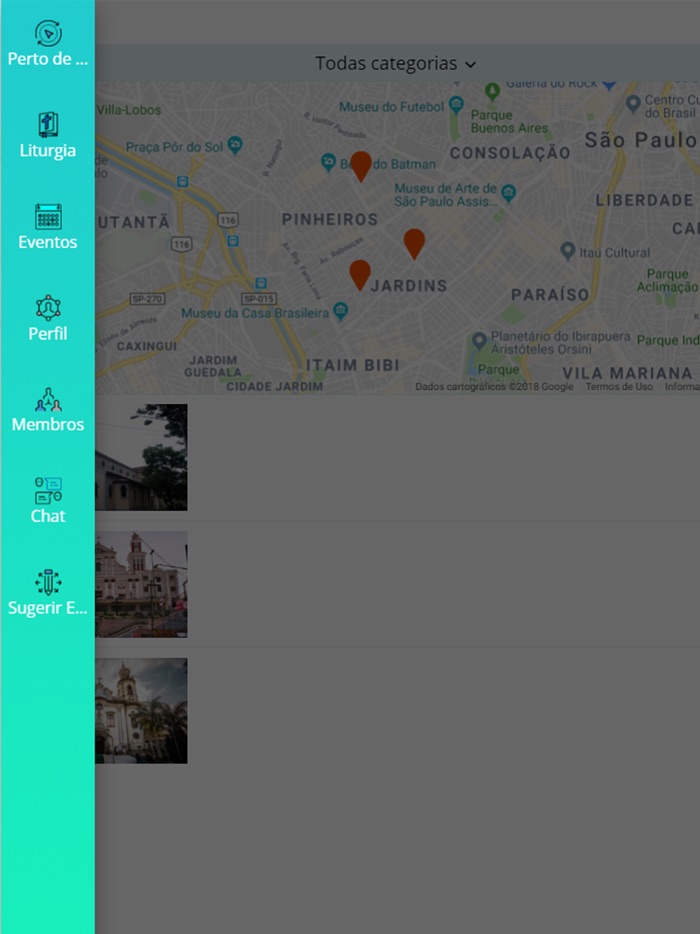
Task: Click the Praça Pôr do Sol marker icon
Action: pyautogui.click(x=235, y=145)
